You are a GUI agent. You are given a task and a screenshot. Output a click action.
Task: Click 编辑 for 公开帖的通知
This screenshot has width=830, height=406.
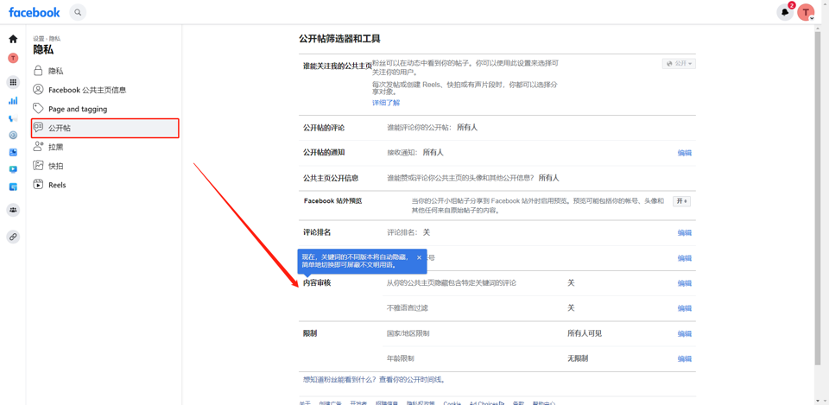[684, 153]
